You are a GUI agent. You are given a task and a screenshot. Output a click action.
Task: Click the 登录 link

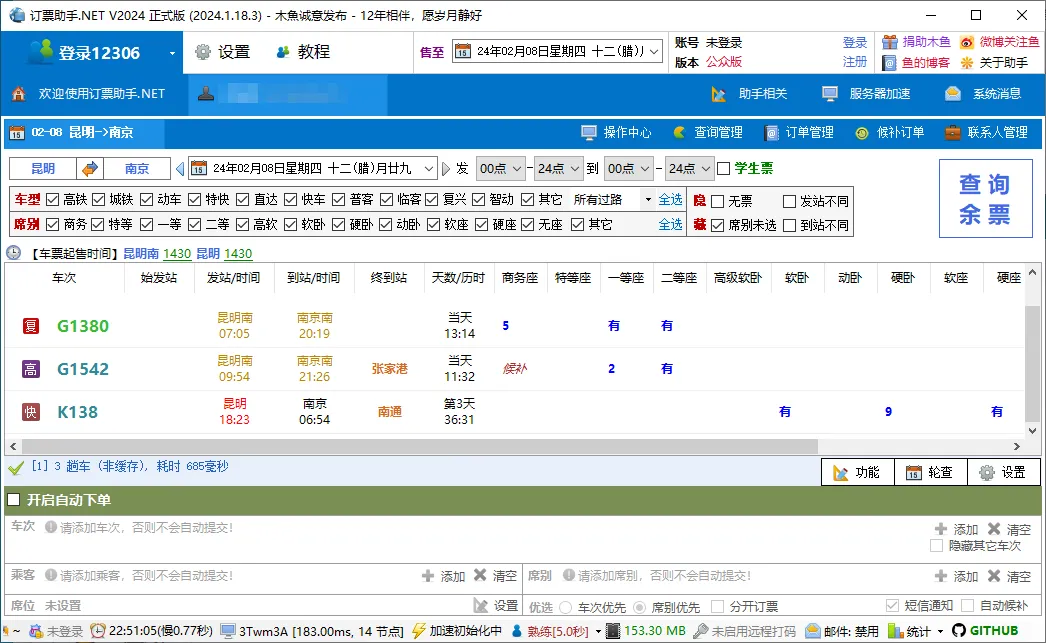tap(855, 42)
